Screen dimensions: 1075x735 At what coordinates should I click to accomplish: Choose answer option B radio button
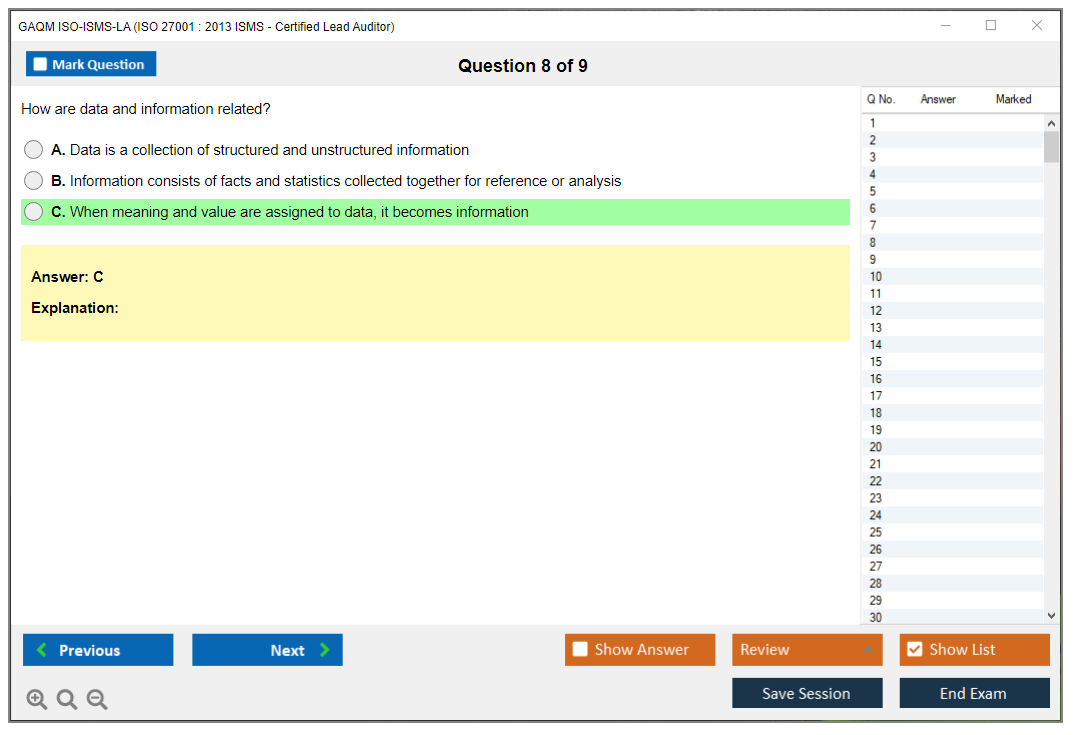pyautogui.click(x=34, y=181)
